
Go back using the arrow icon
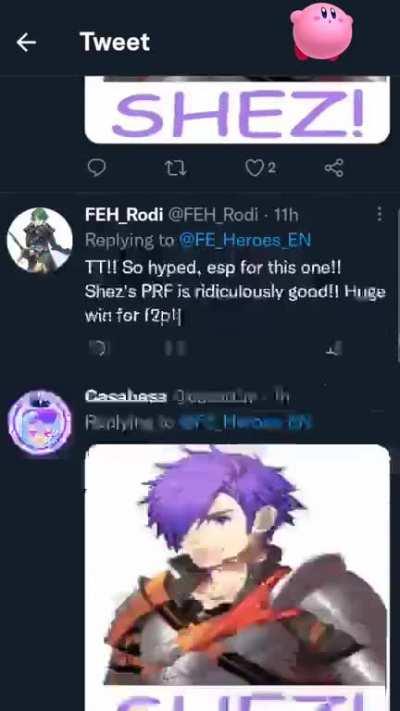click(26, 43)
